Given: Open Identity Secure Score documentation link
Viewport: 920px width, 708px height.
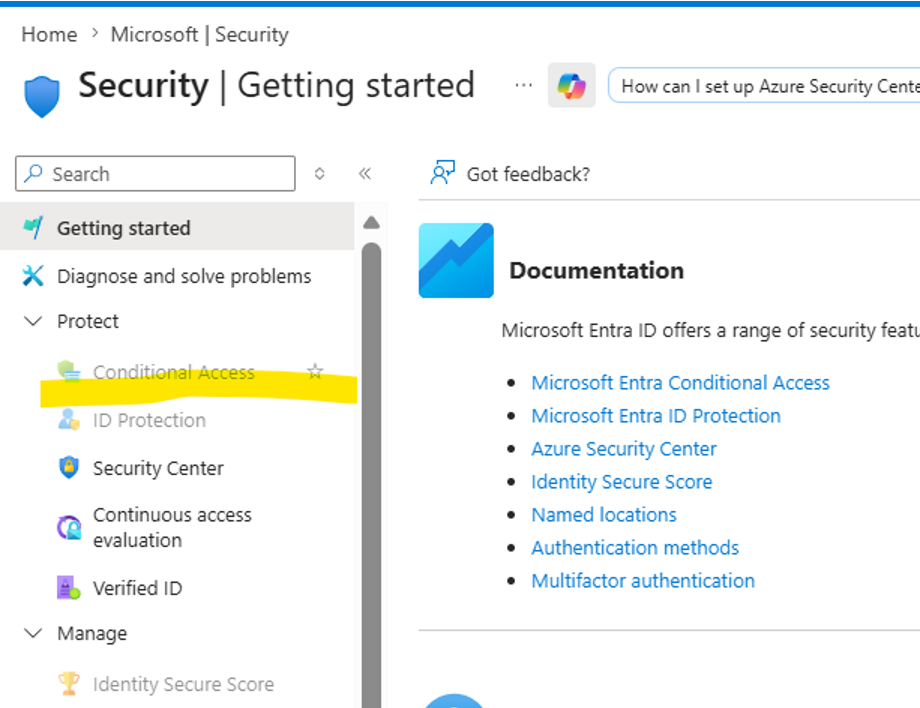Looking at the screenshot, I should click(622, 482).
